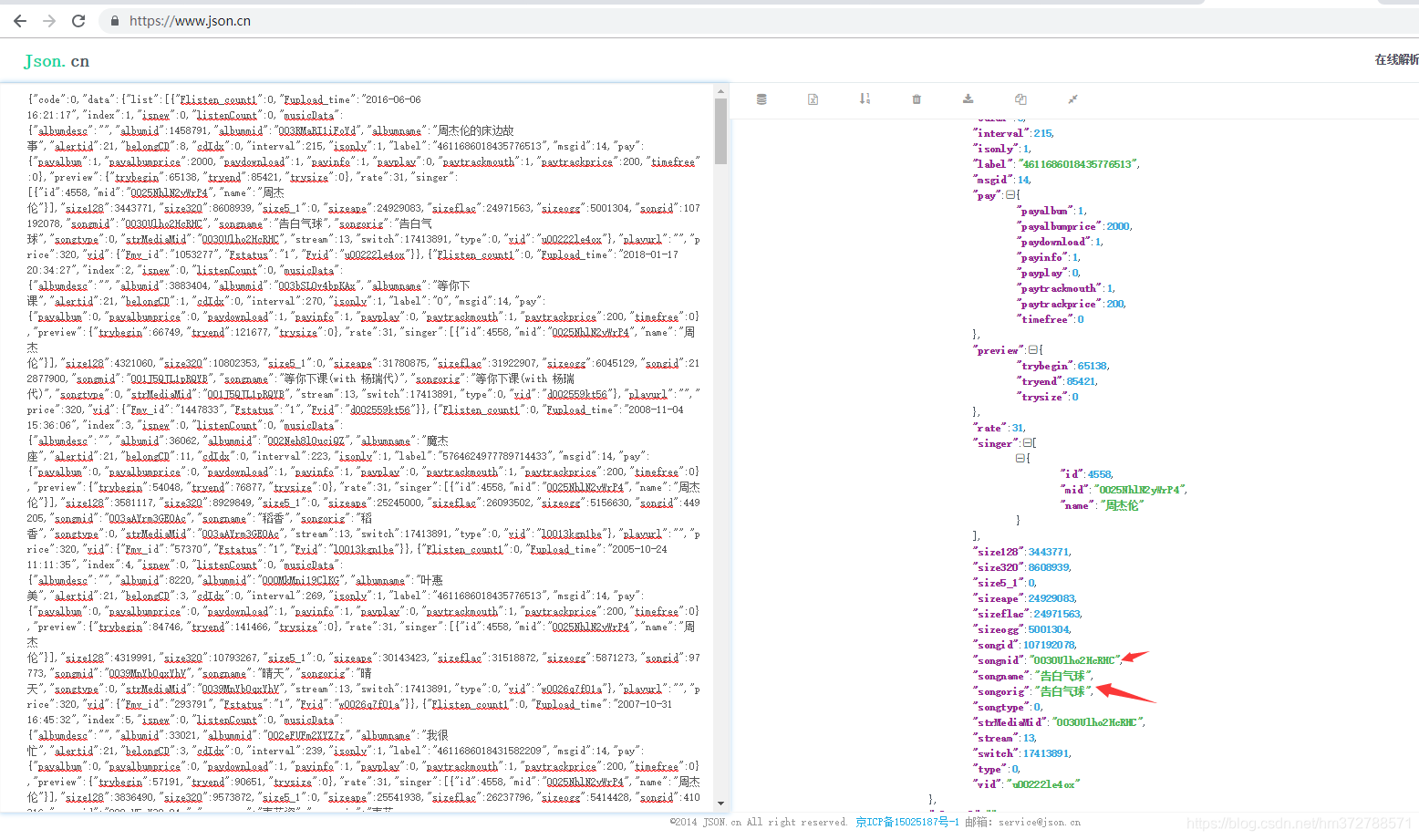The height and width of the screenshot is (840, 1419).
Task: Click the padlock site info icon
Action: [115, 20]
